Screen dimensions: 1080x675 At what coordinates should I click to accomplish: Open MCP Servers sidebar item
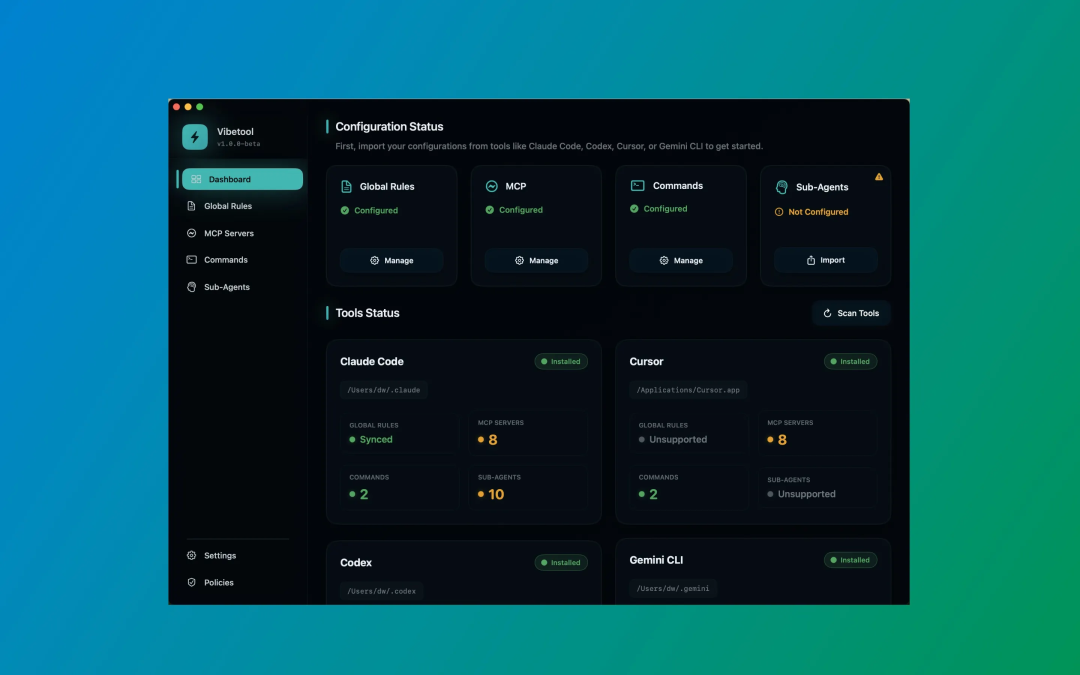pos(229,233)
